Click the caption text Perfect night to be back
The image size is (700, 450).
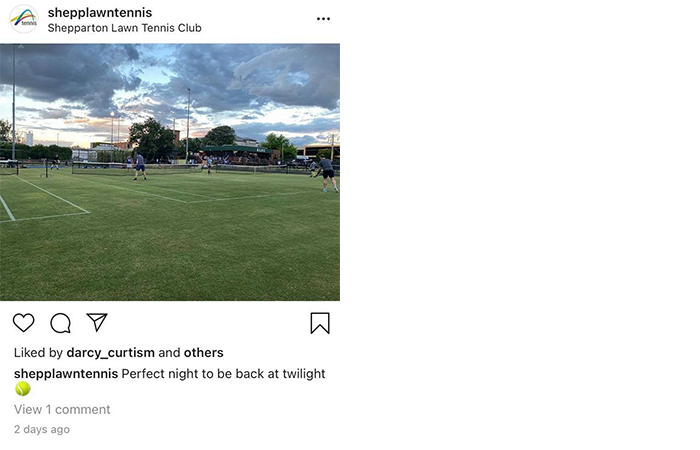click(223, 374)
